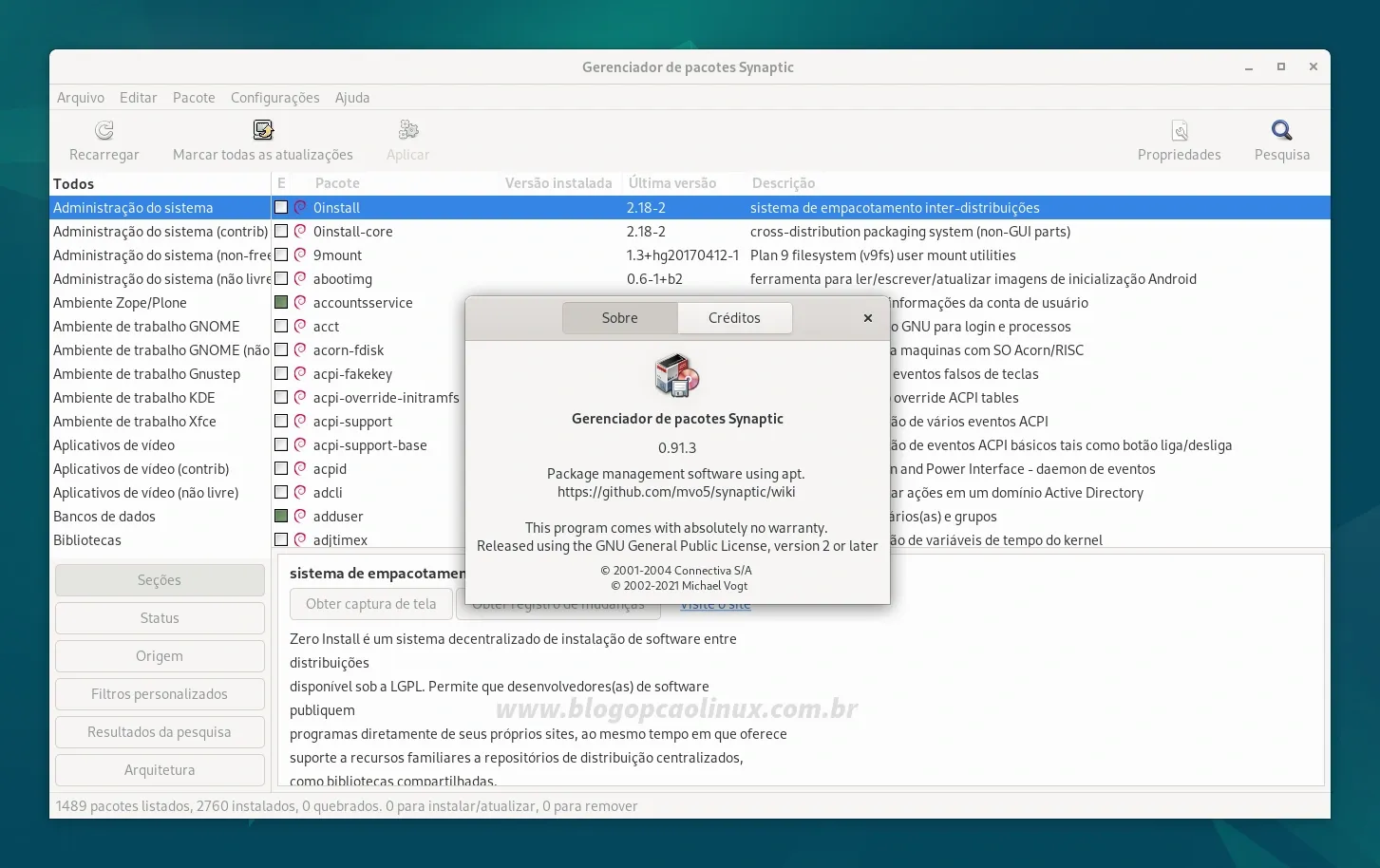Open the synaptic wiki GitHub link
Viewport: 1380px width, 868px height.
click(x=676, y=492)
